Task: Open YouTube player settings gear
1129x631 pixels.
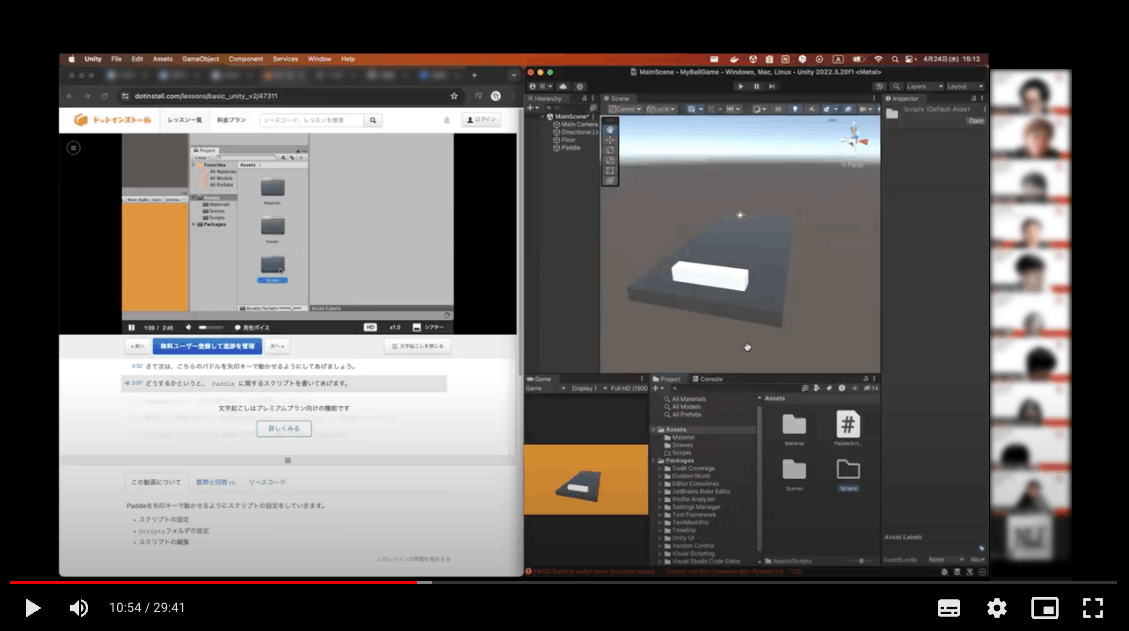Action: (997, 608)
